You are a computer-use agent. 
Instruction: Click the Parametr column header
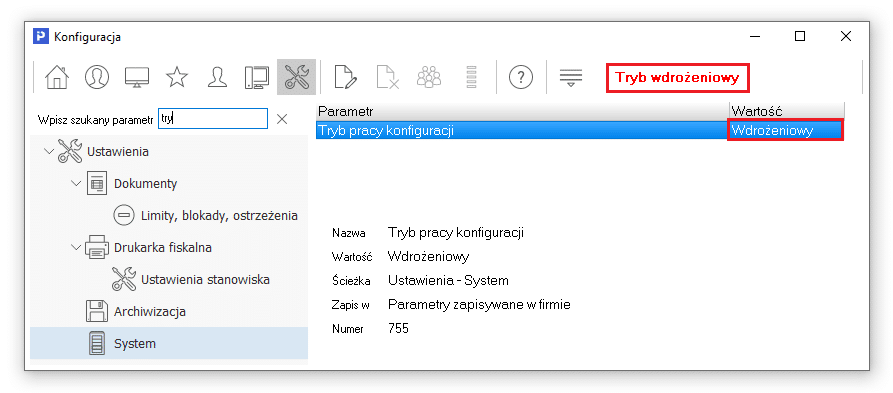coord(522,111)
